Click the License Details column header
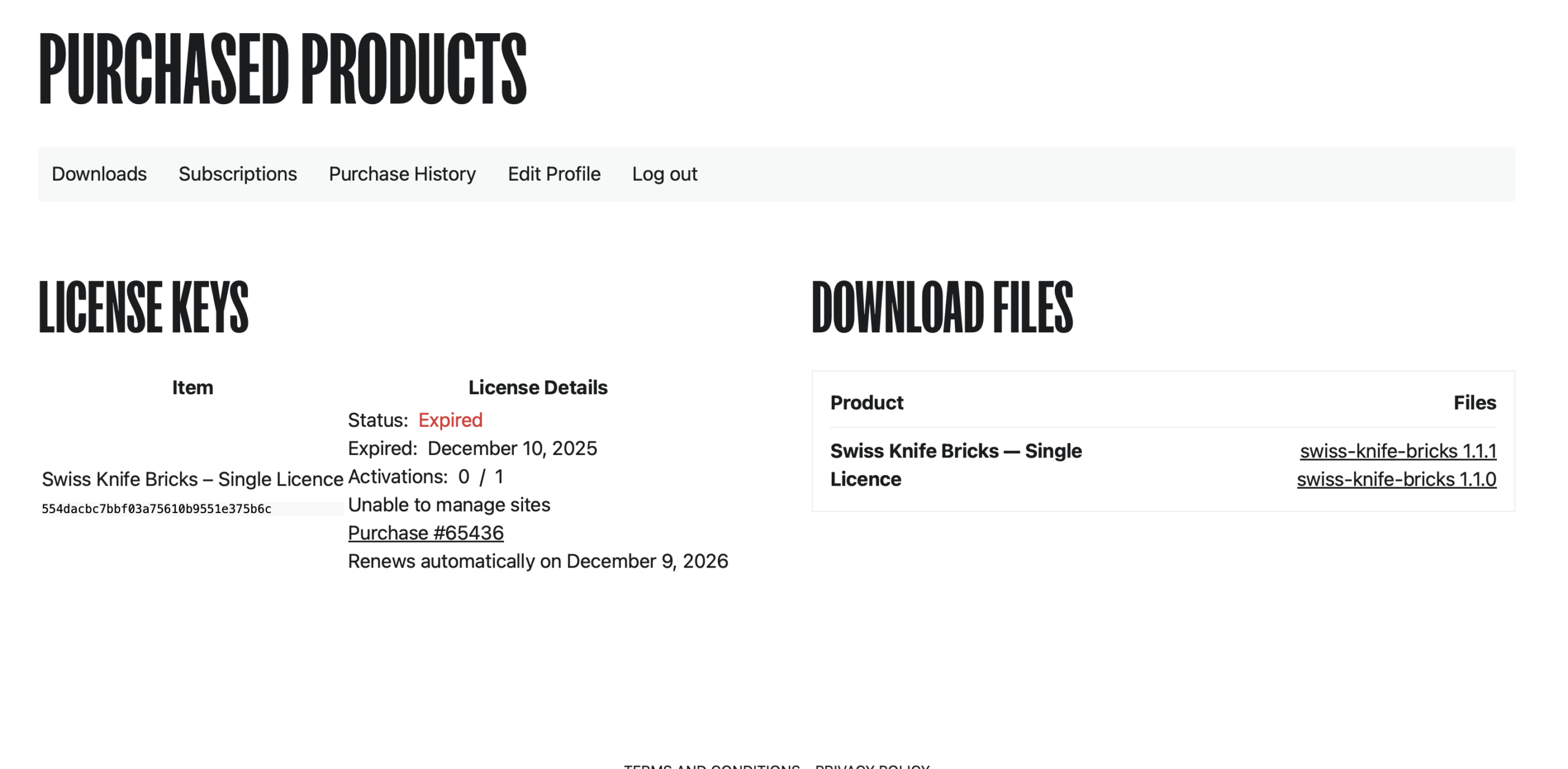The width and height of the screenshot is (1568, 769). pyautogui.click(x=538, y=387)
